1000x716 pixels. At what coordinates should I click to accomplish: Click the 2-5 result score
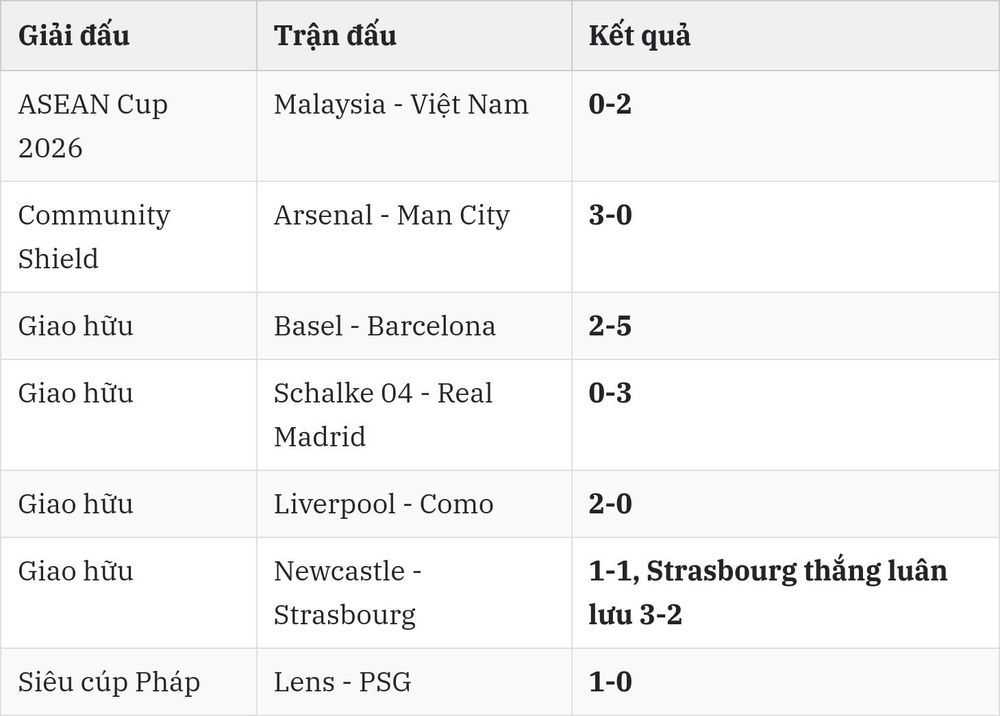[x=610, y=326]
